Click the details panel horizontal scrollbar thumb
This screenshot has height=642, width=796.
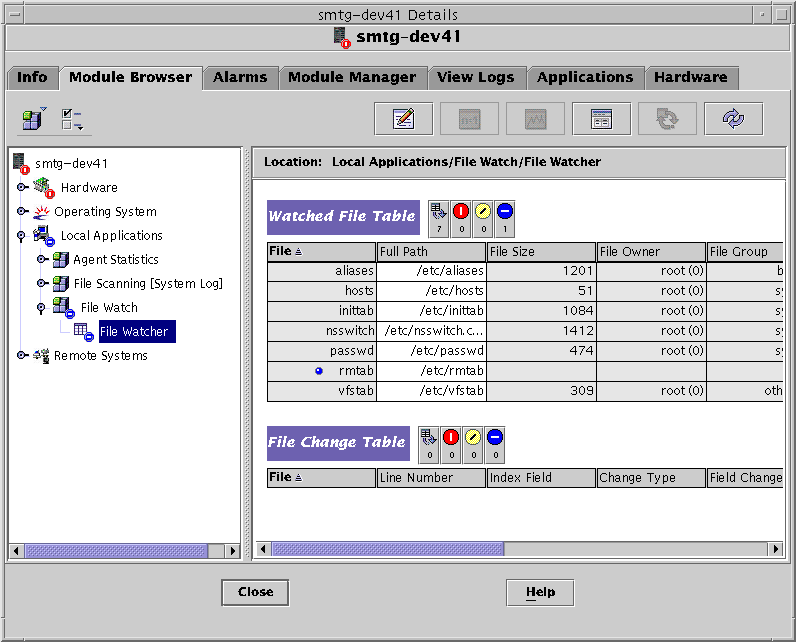[388, 549]
